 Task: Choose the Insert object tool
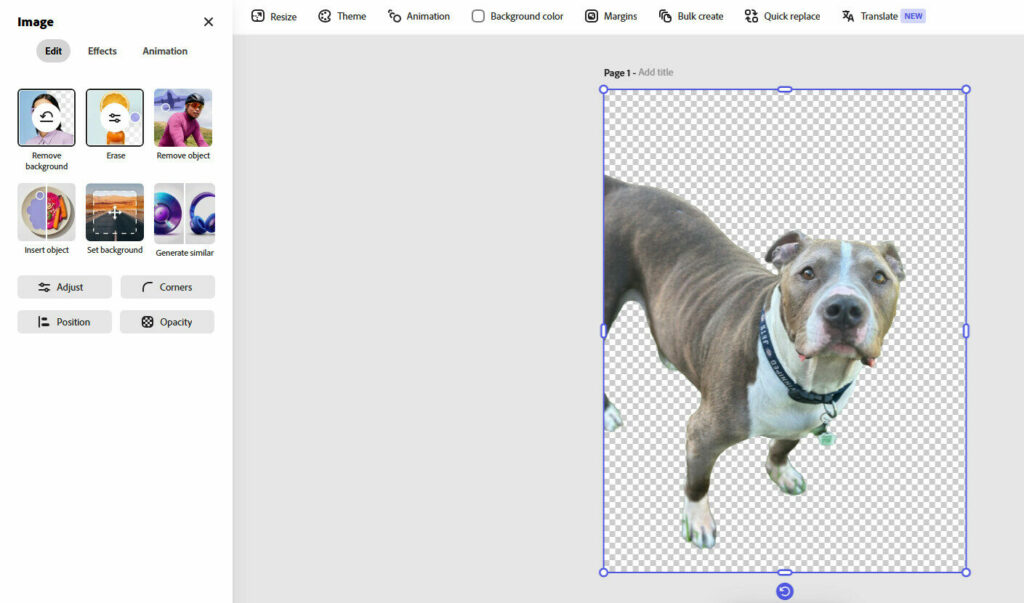[46, 212]
